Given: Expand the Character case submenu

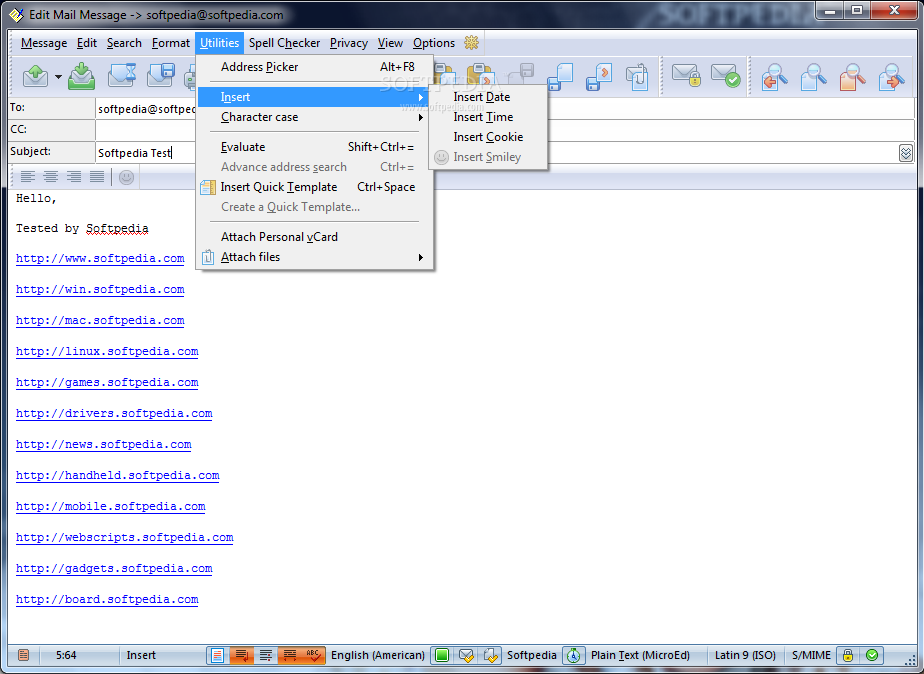Looking at the screenshot, I should (x=316, y=117).
